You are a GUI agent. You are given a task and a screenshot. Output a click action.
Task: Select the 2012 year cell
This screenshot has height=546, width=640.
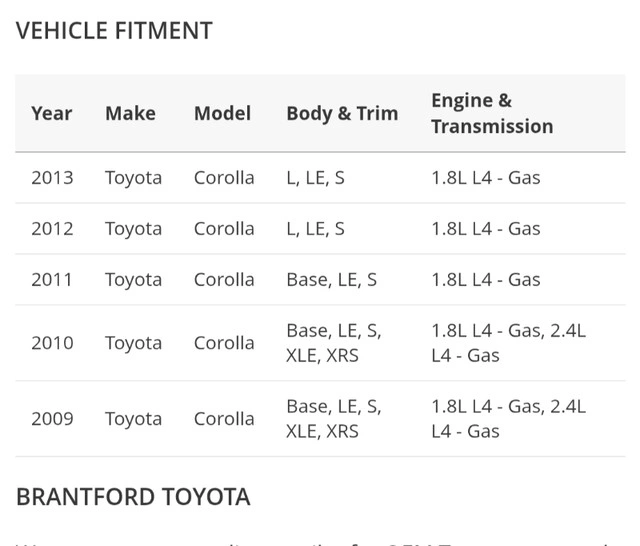tap(52, 229)
